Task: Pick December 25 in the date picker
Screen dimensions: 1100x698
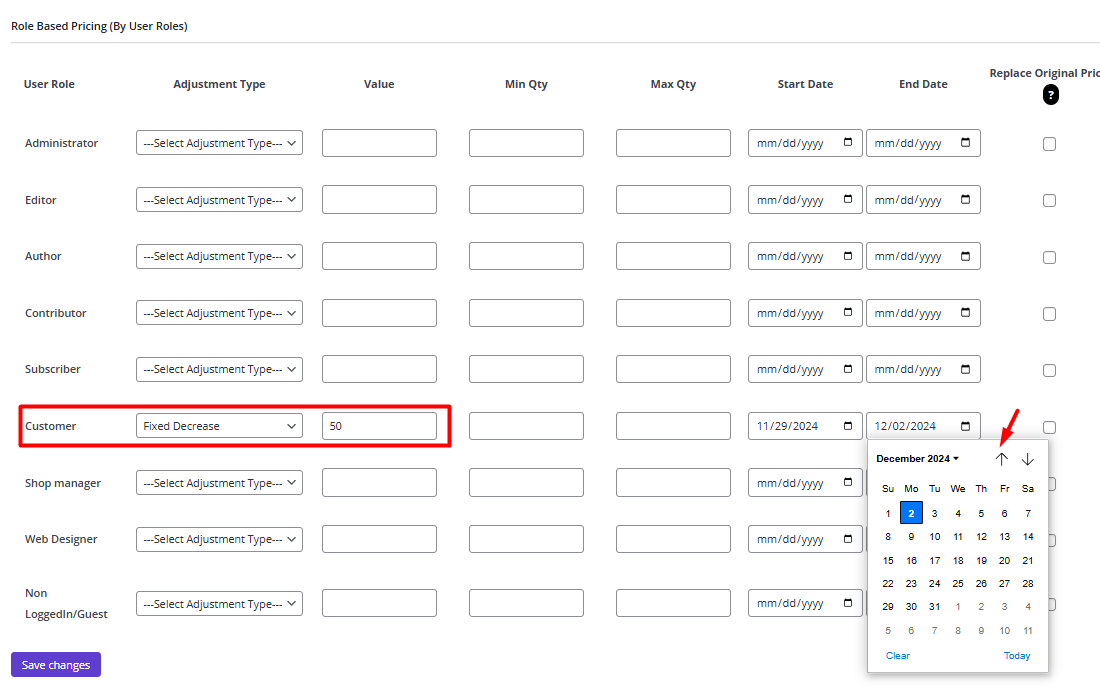Action: tap(958, 583)
